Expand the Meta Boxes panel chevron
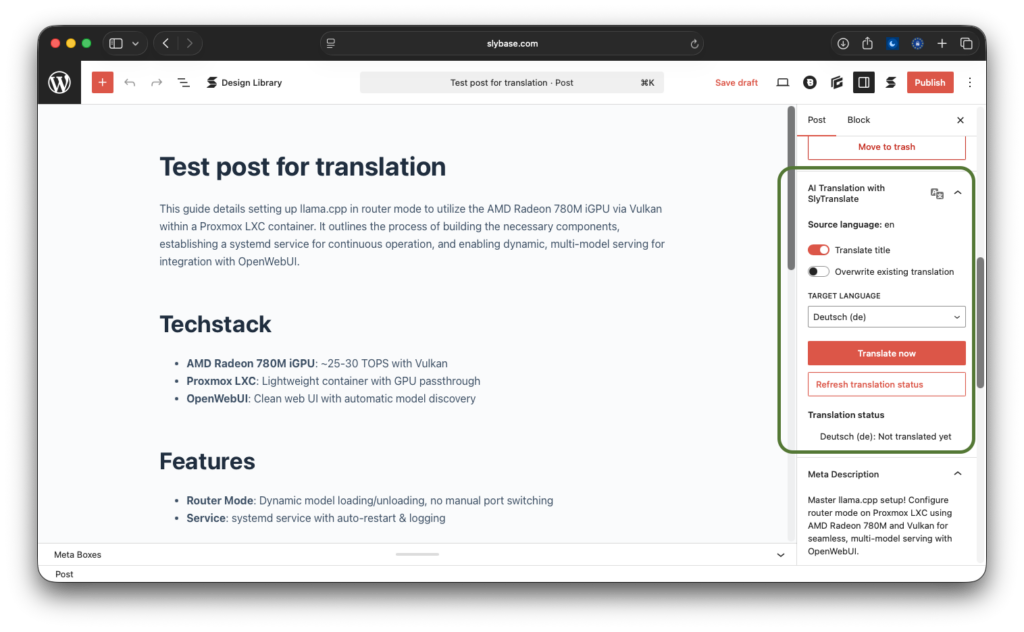Screen dimensions: 1024x632 click(x=781, y=555)
